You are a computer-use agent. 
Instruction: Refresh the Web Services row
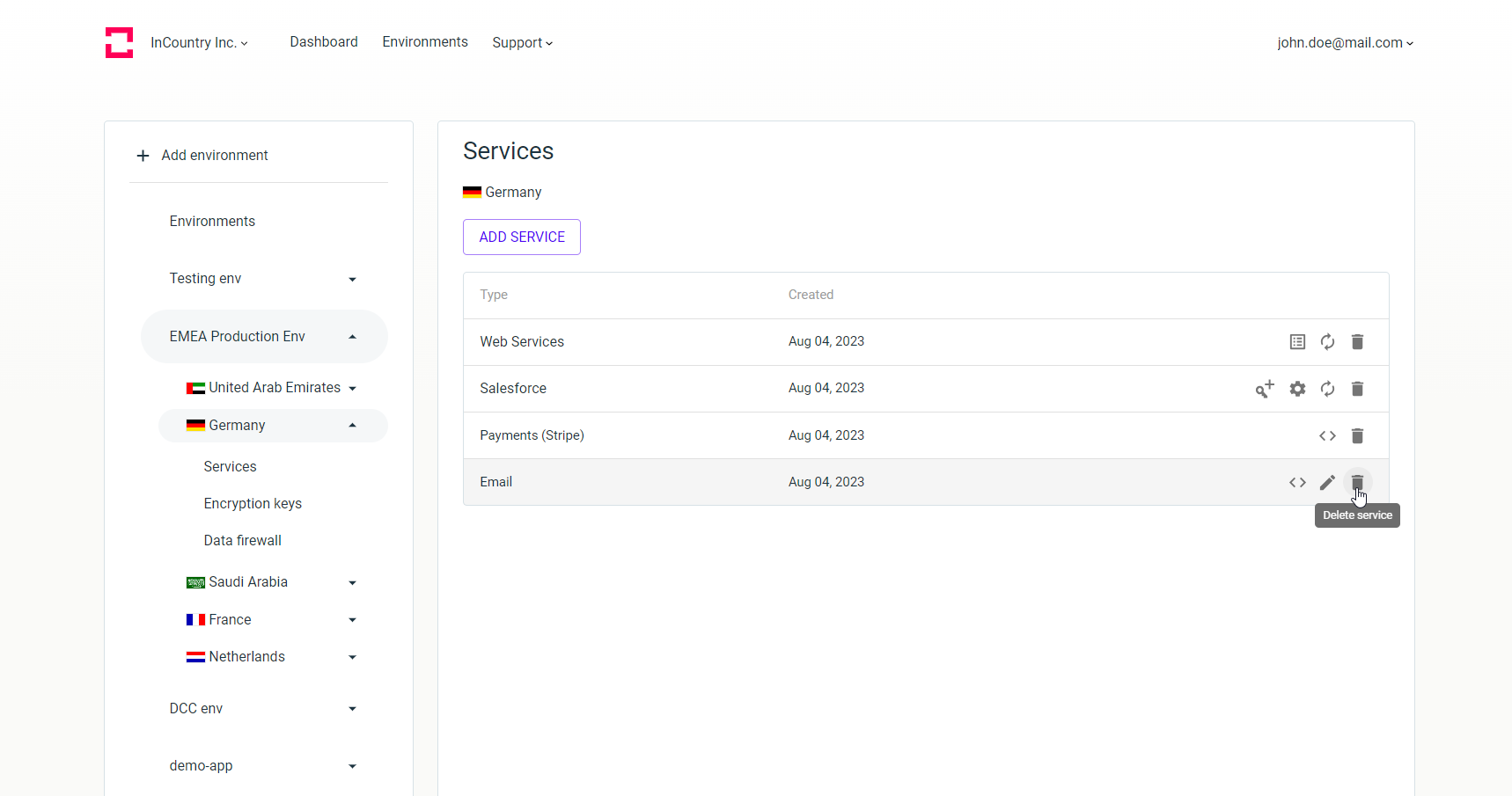tap(1327, 342)
